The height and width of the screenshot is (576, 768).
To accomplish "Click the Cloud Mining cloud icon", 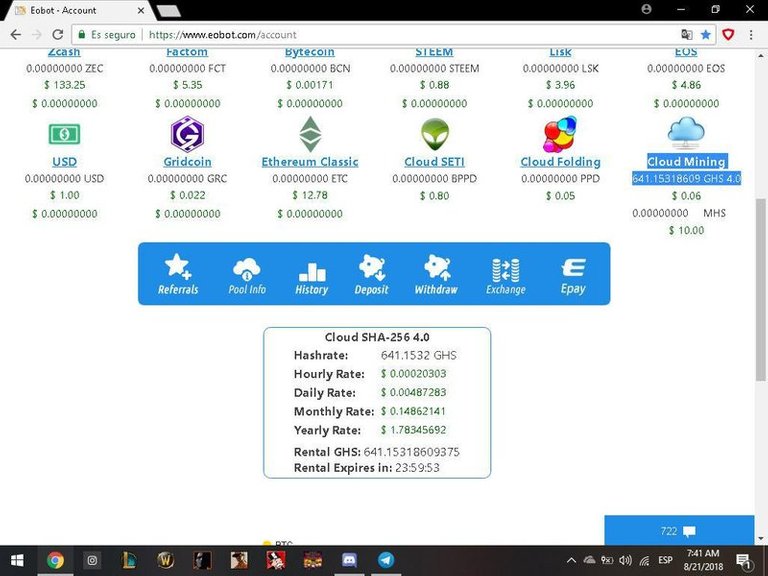I will (x=686, y=133).
